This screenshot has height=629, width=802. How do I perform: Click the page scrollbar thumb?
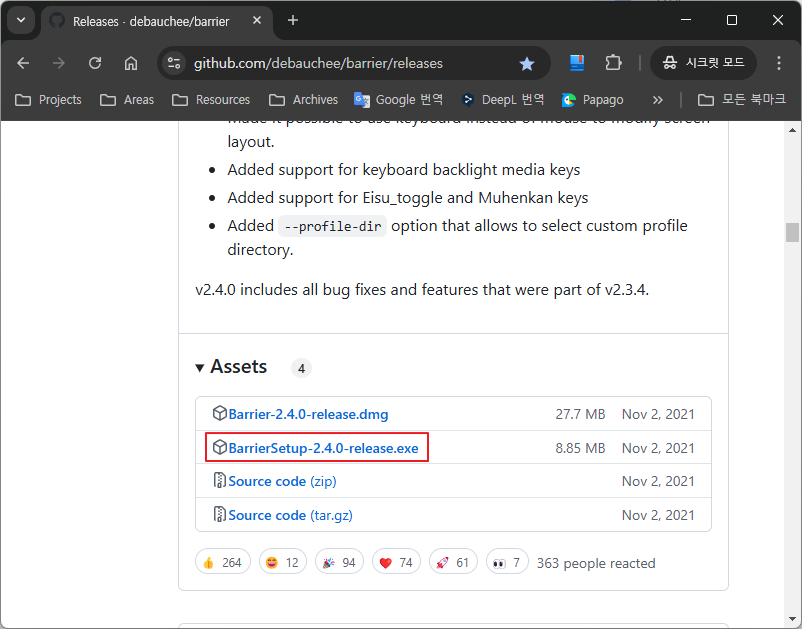792,232
